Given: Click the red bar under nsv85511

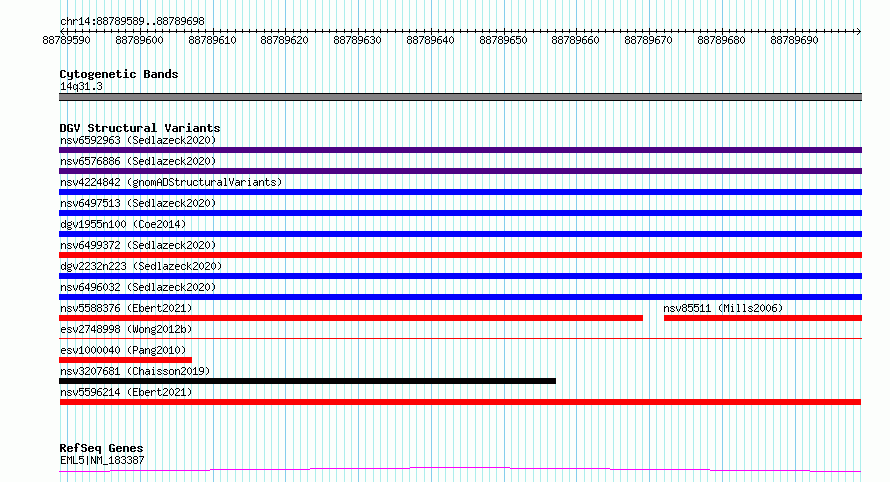Looking at the screenshot, I should 763,318.
